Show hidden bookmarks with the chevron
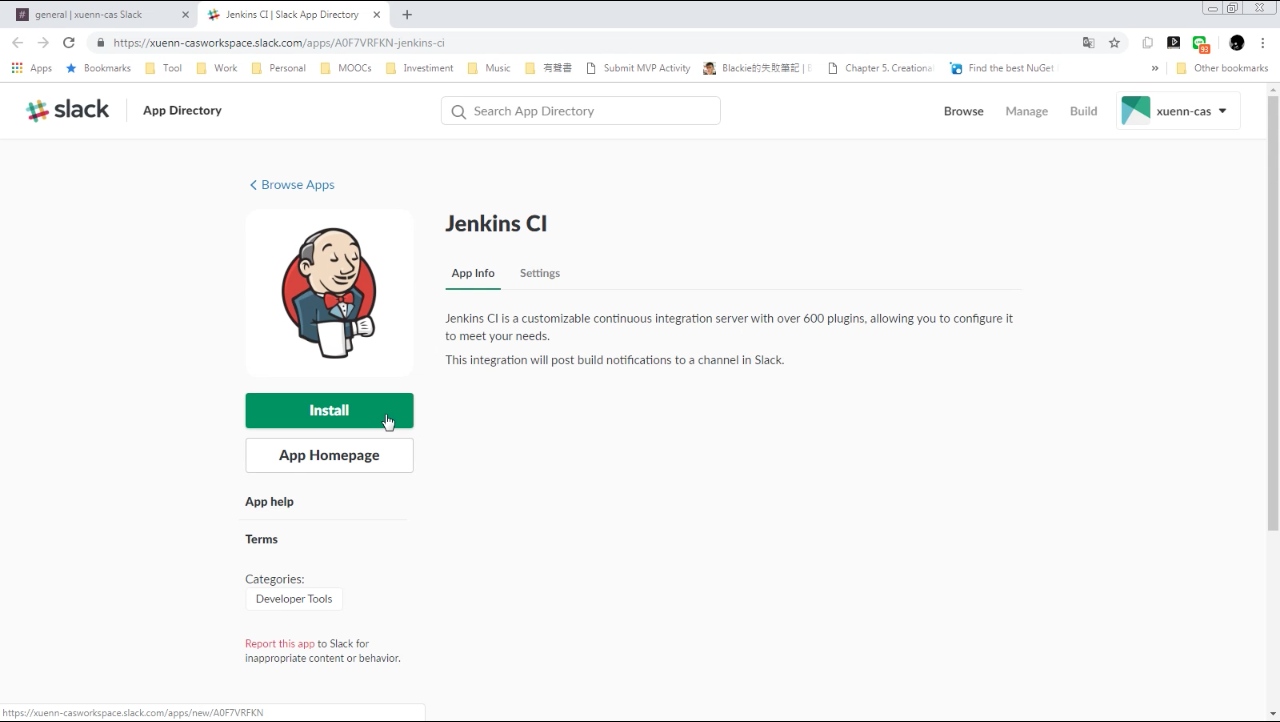 (x=1155, y=68)
